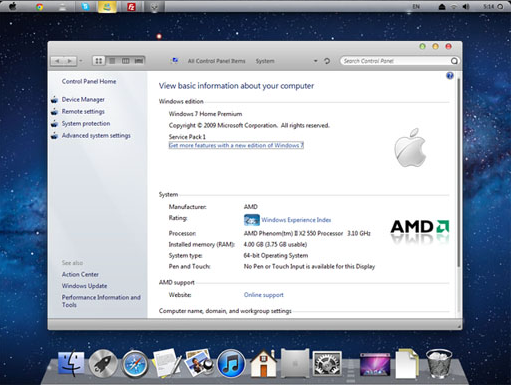Screen dimensions: 511x385
Task: Go forward with the forward arrow
Action: 70,61
